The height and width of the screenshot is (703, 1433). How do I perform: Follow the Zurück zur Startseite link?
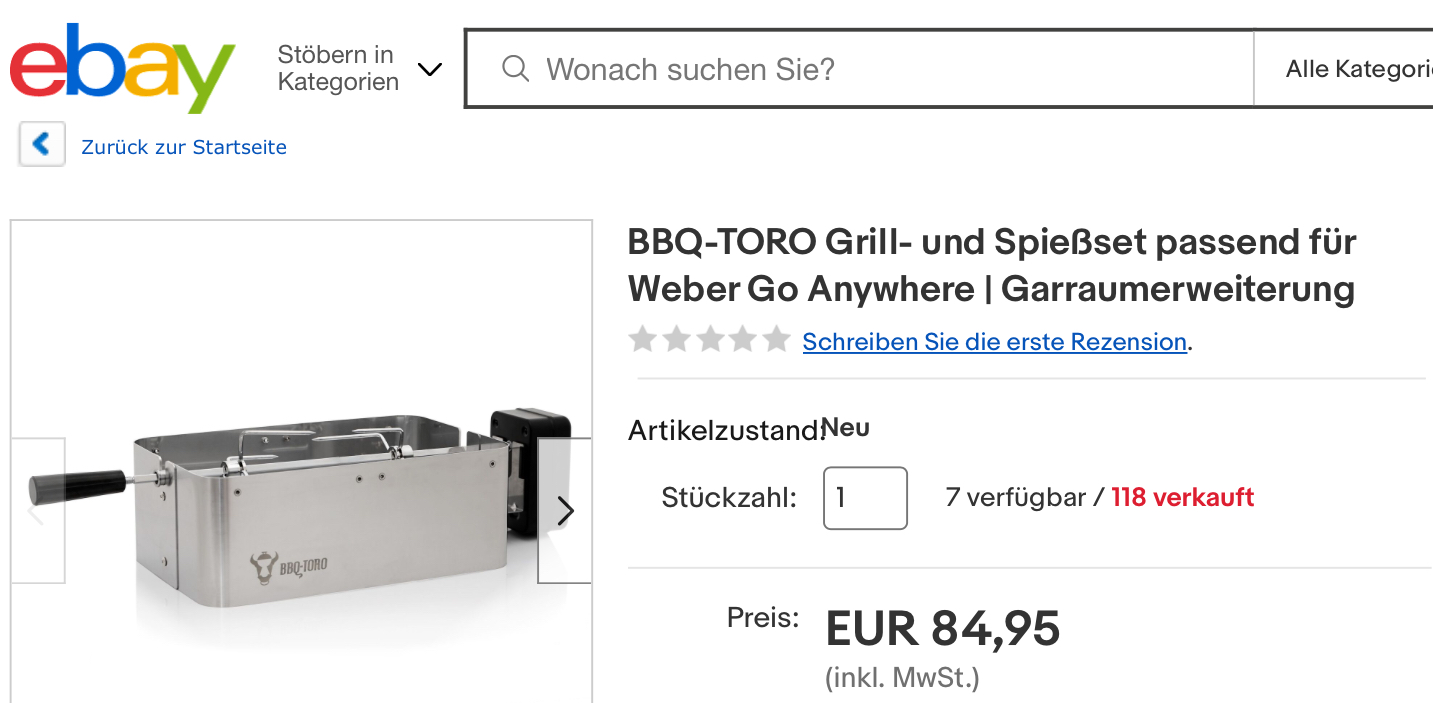click(184, 147)
